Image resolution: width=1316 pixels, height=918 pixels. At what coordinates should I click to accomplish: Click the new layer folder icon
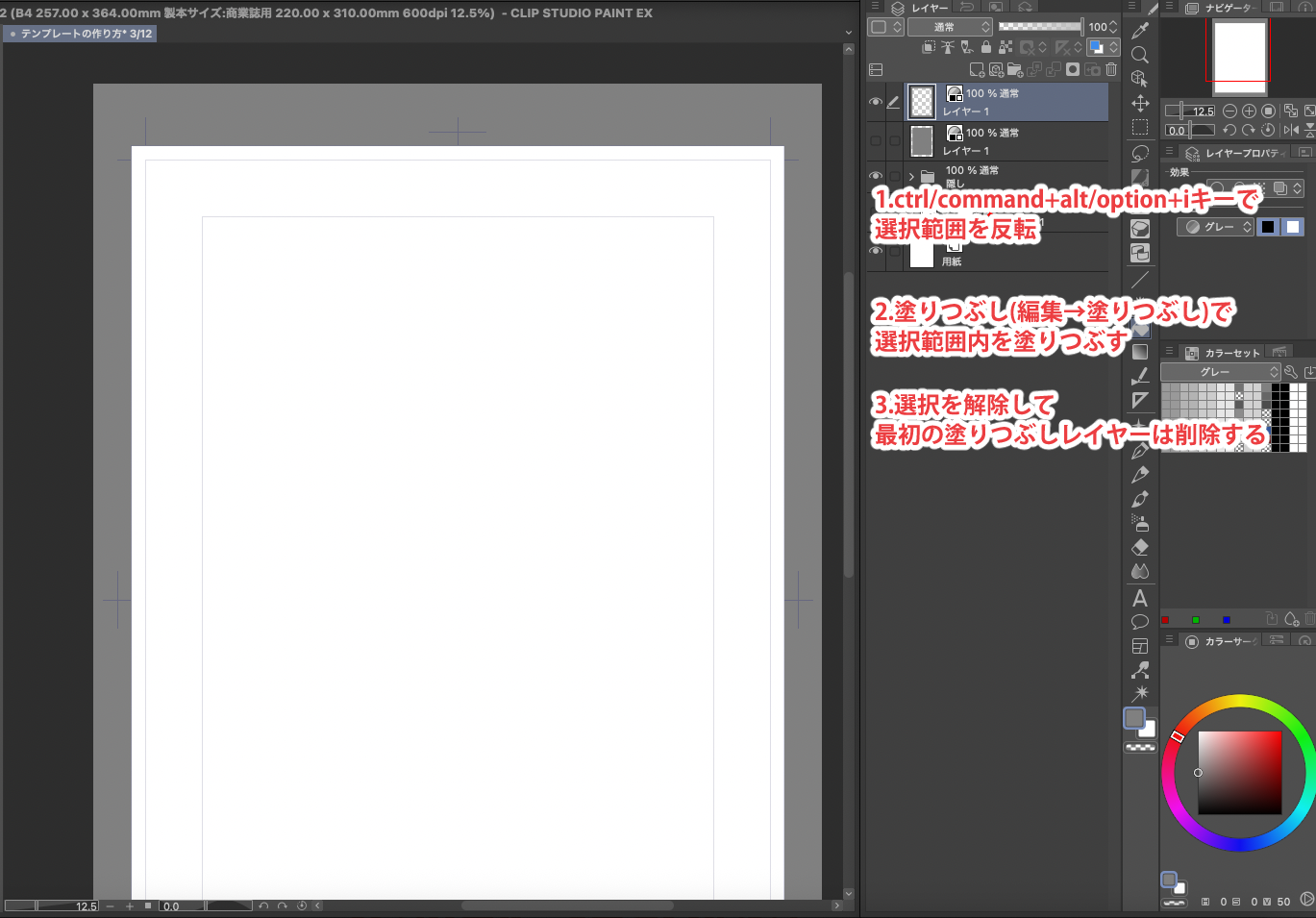[1014, 69]
